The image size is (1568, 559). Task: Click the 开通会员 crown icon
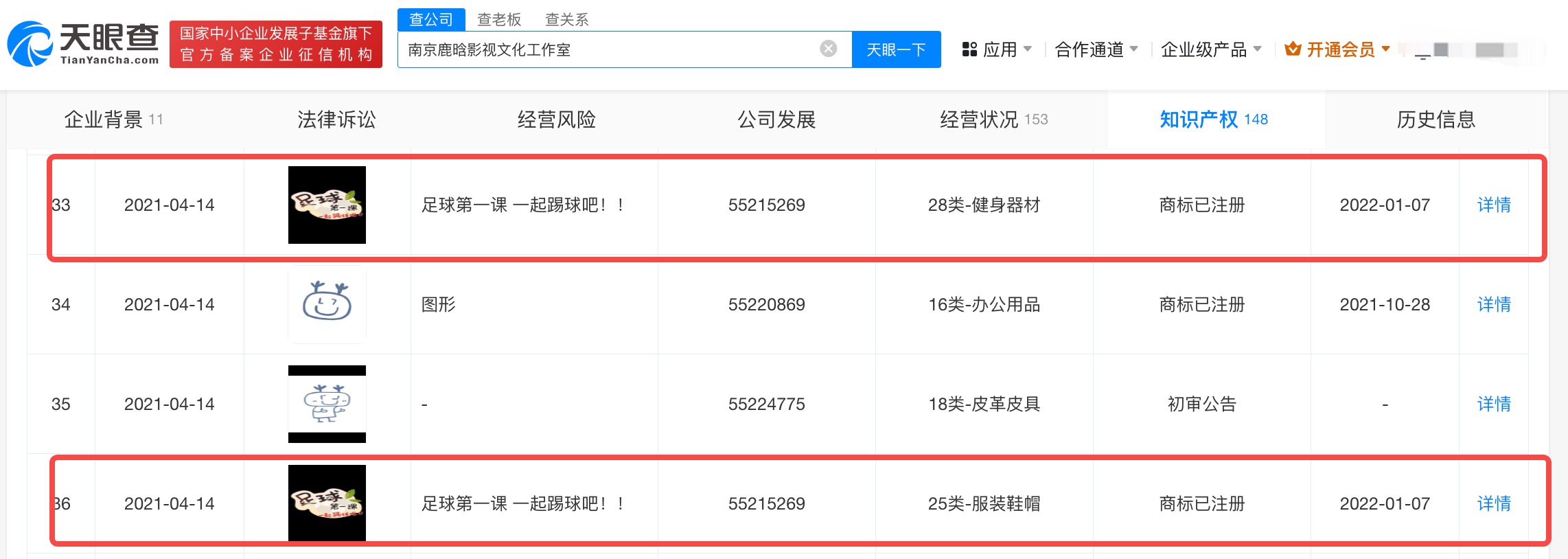(x=1293, y=49)
